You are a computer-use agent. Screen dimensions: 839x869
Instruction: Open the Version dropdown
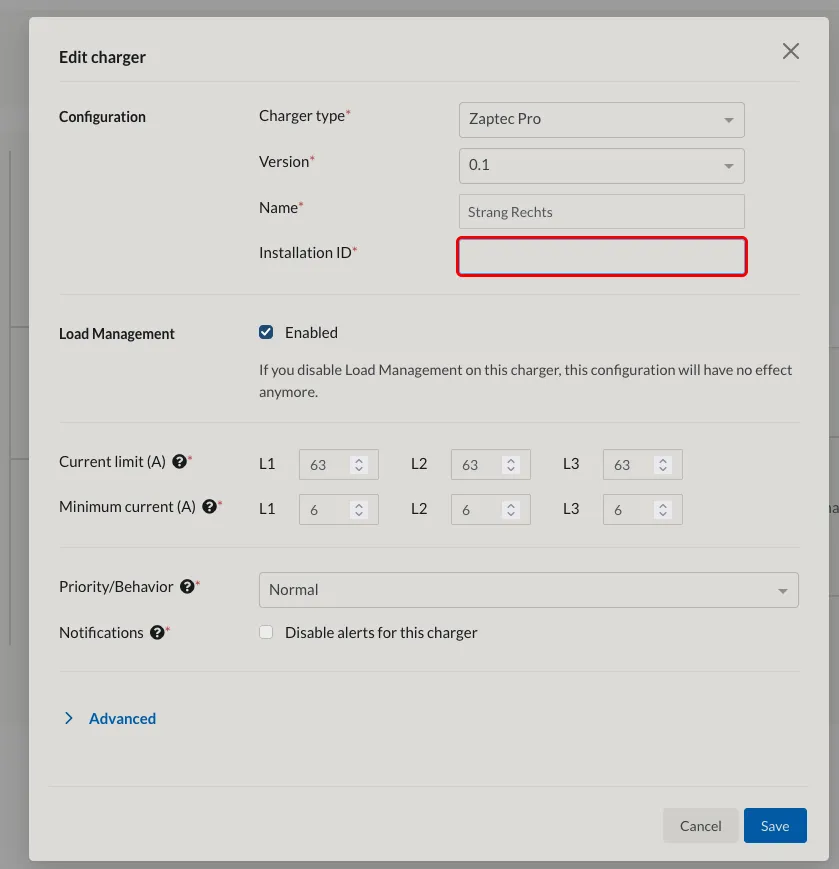(x=601, y=166)
